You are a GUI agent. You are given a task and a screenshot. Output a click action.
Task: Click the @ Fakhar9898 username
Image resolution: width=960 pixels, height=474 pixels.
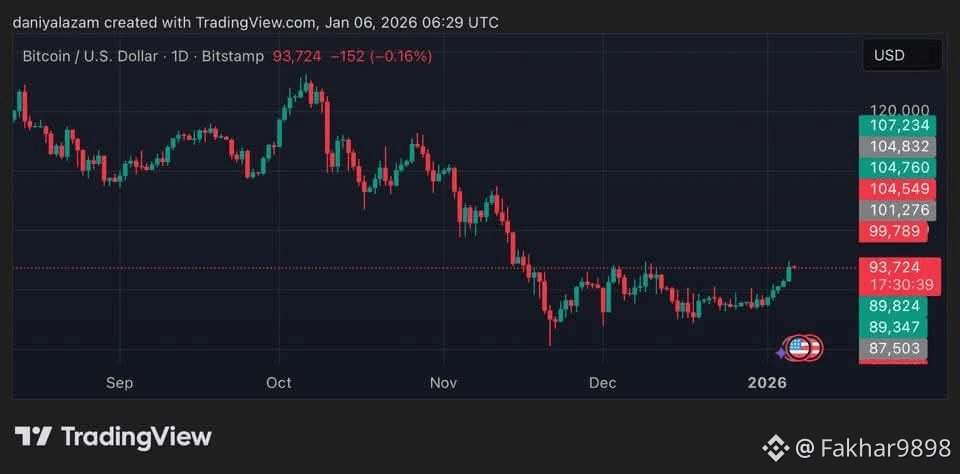pyautogui.click(x=873, y=449)
